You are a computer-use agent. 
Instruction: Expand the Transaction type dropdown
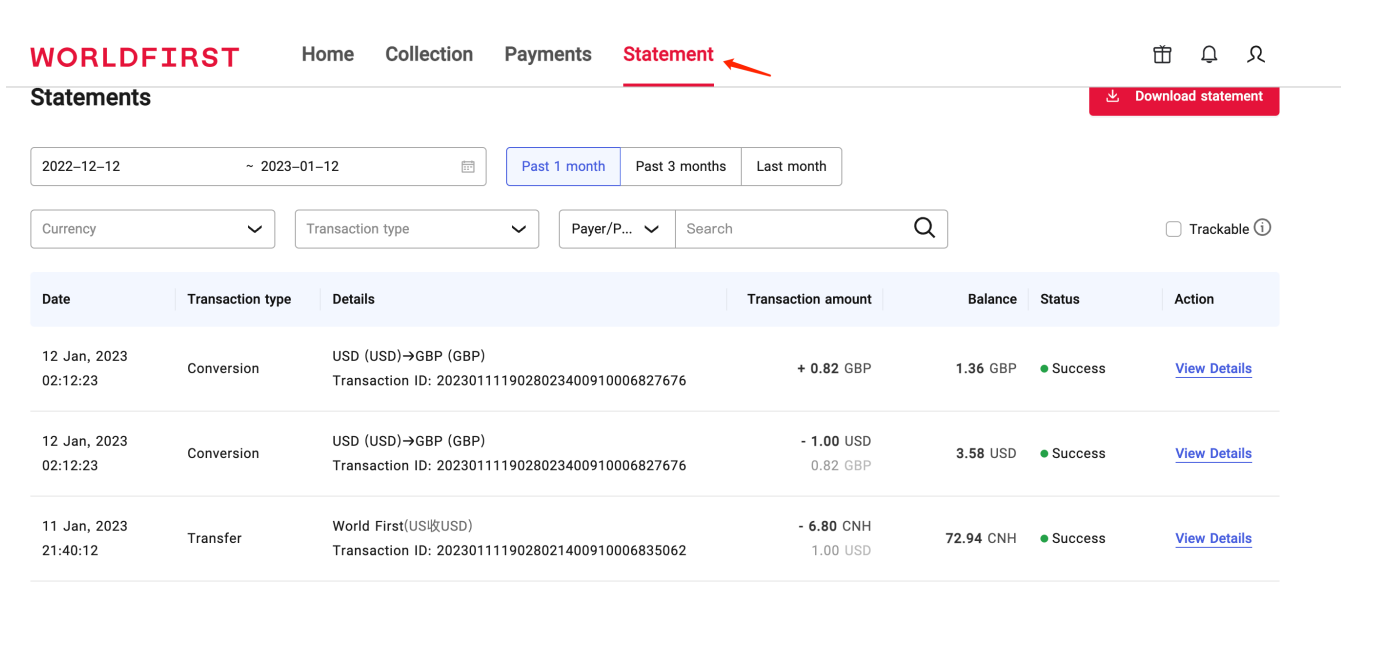click(x=417, y=229)
